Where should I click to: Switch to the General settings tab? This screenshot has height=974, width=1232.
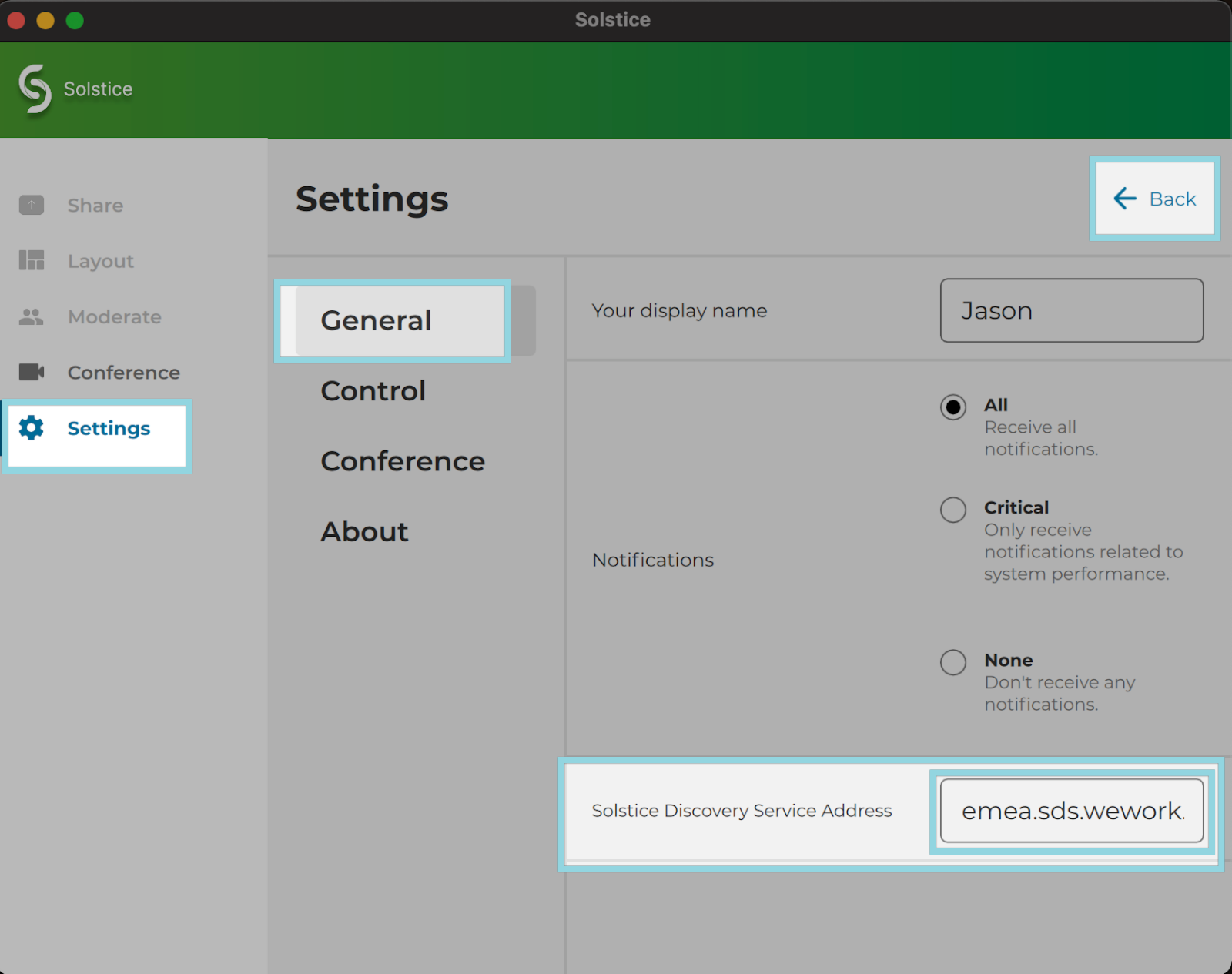376,320
